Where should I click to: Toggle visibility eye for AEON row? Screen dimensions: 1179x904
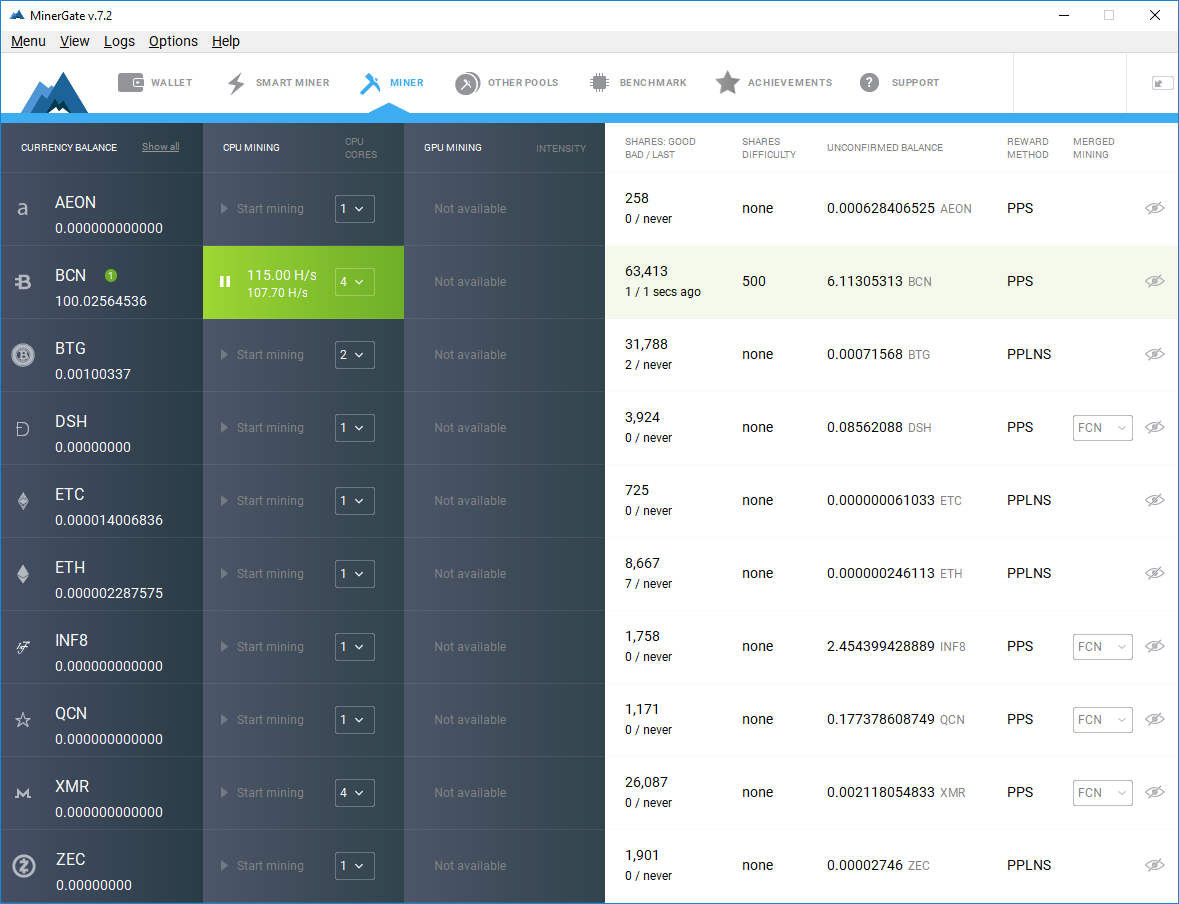[1155, 208]
